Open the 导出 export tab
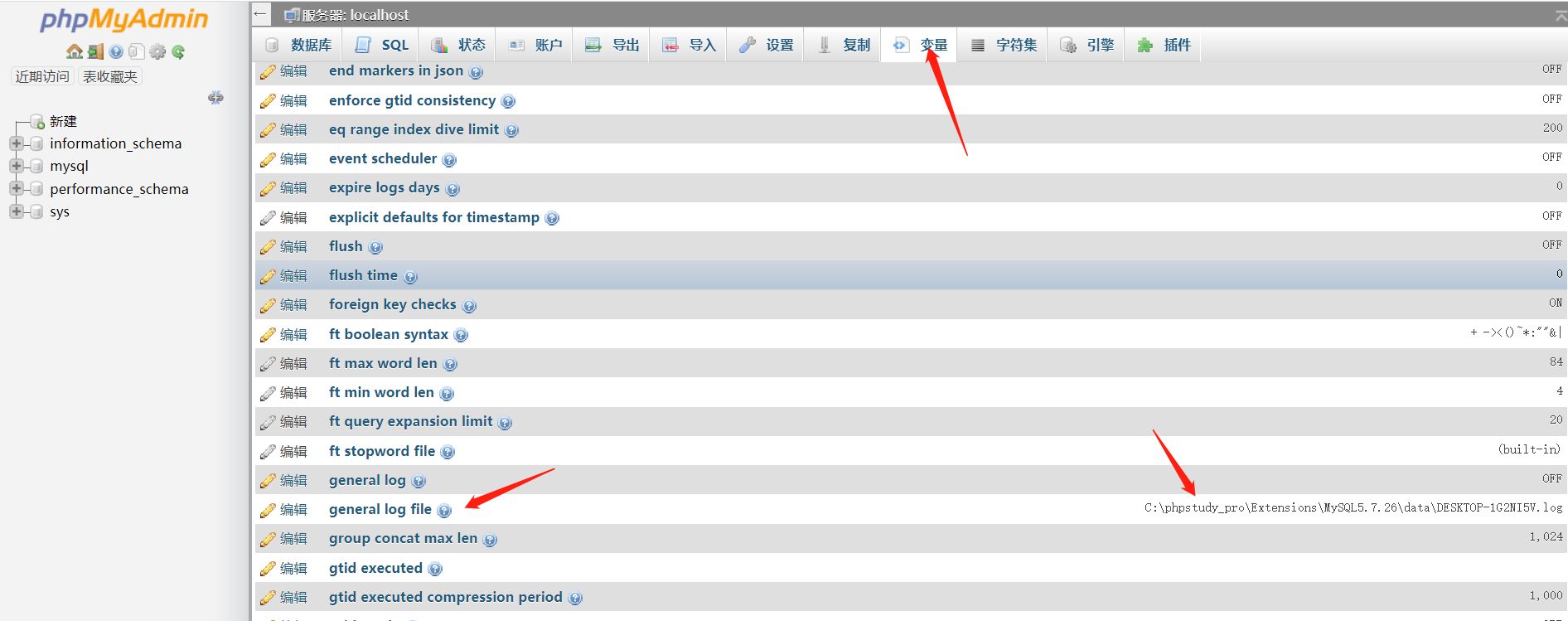The width and height of the screenshot is (1568, 621). pyautogui.click(x=612, y=45)
